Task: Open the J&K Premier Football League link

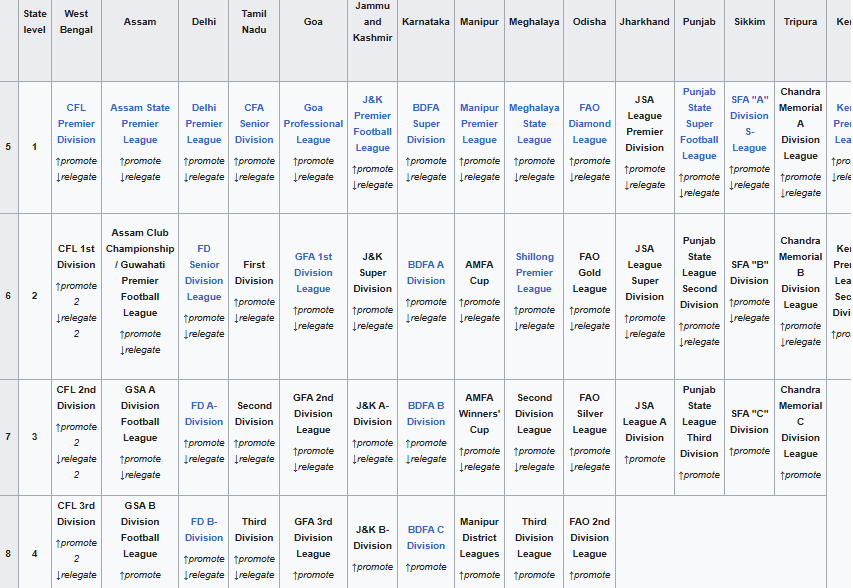Action: [x=373, y=123]
